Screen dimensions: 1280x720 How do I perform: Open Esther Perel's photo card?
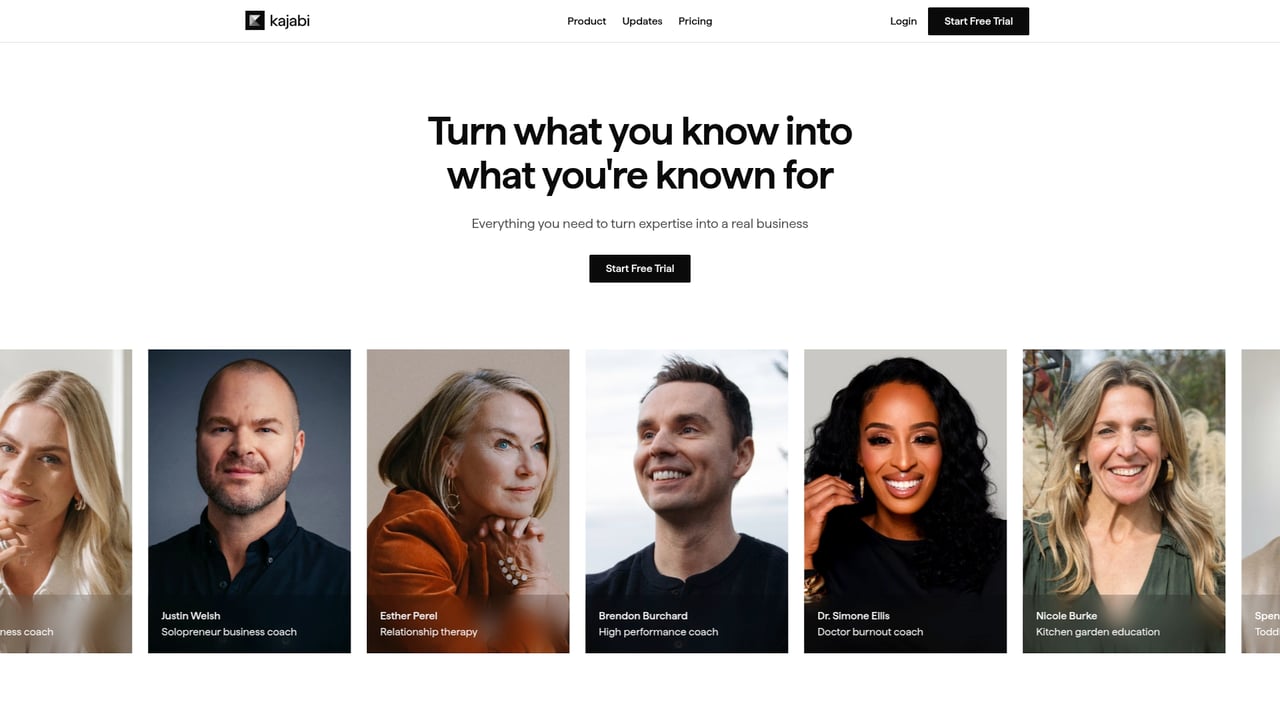[x=468, y=501]
